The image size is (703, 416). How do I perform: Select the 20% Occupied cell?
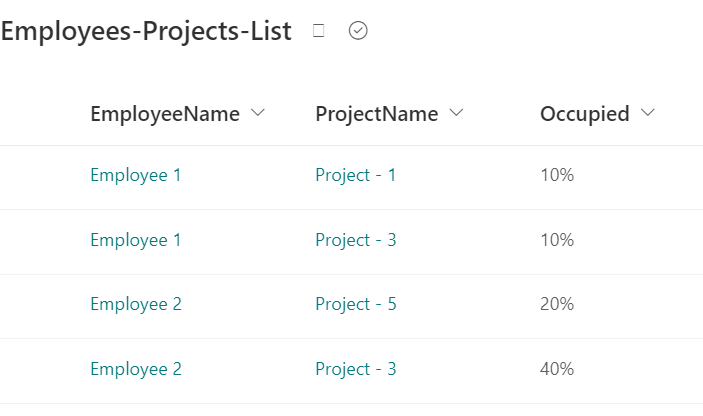click(x=557, y=304)
